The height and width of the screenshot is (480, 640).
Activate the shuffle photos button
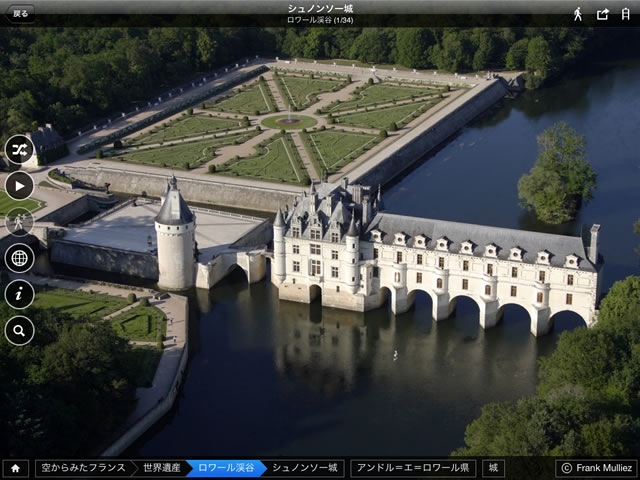point(20,150)
